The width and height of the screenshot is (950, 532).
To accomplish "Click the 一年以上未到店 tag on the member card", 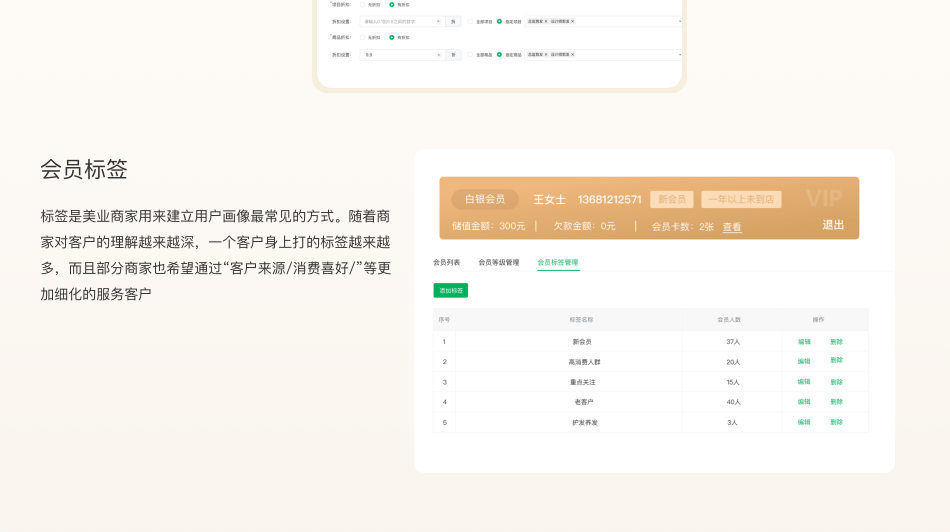I will pos(741,199).
